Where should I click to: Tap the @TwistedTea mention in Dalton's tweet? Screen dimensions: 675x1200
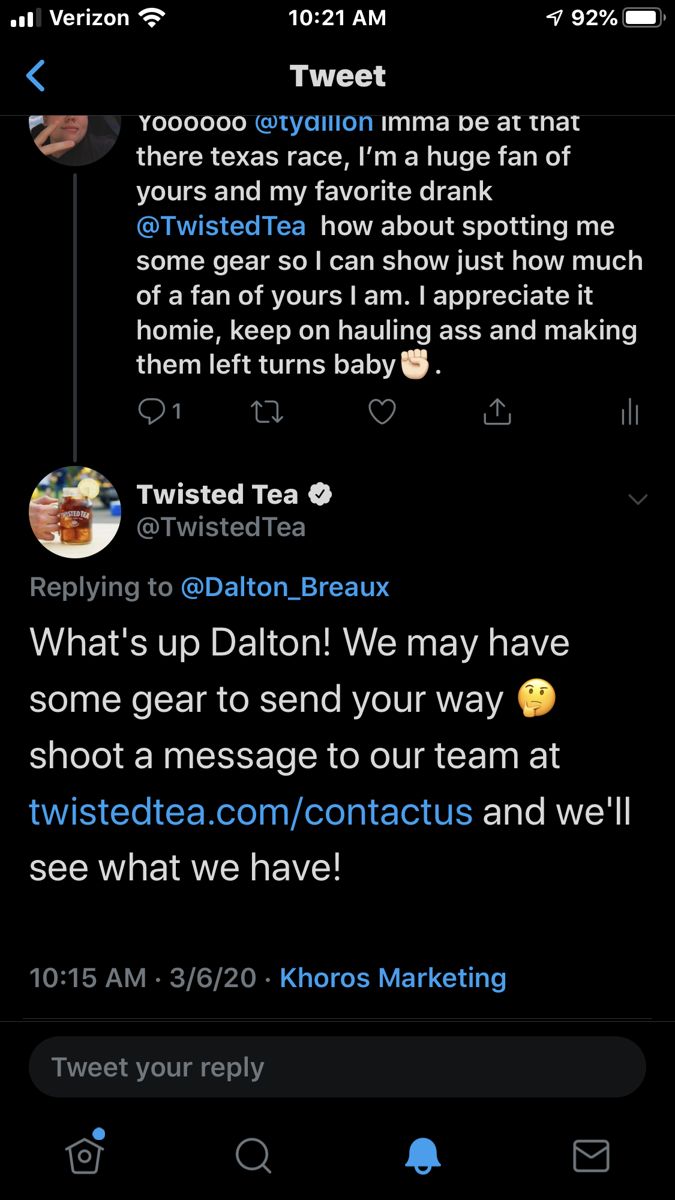click(x=221, y=226)
